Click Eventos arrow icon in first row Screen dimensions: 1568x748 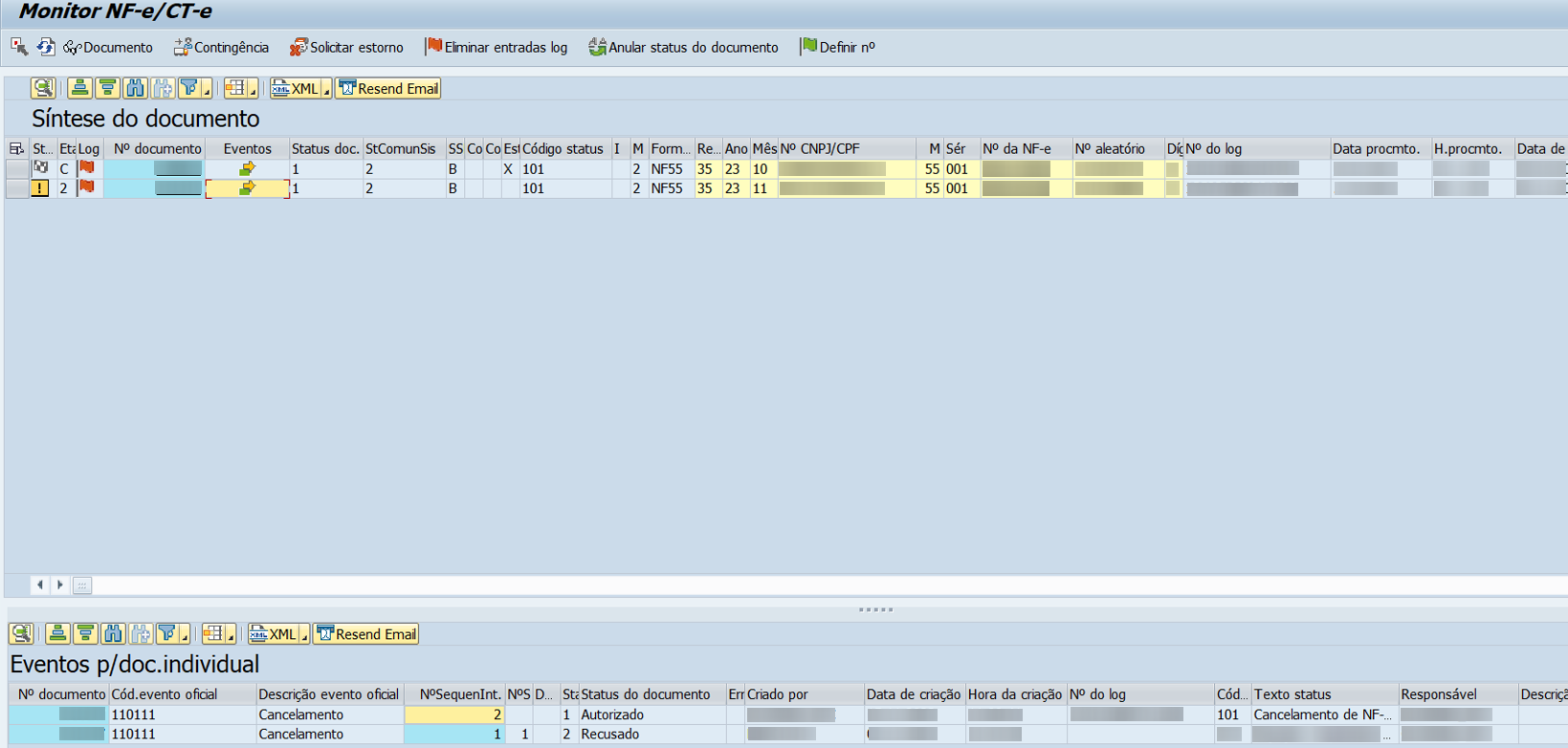click(247, 168)
